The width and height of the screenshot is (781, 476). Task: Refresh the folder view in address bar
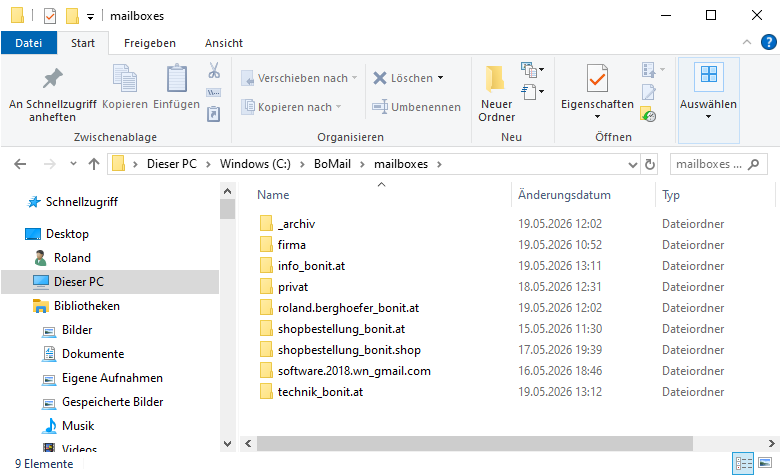(650, 164)
